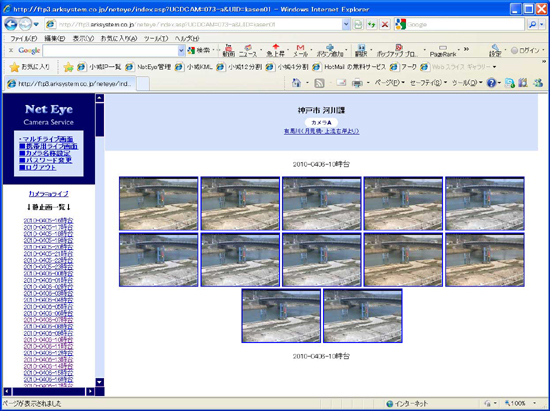Open the first thumbnail in the top row
This screenshot has width=550, height=411.
159,203
